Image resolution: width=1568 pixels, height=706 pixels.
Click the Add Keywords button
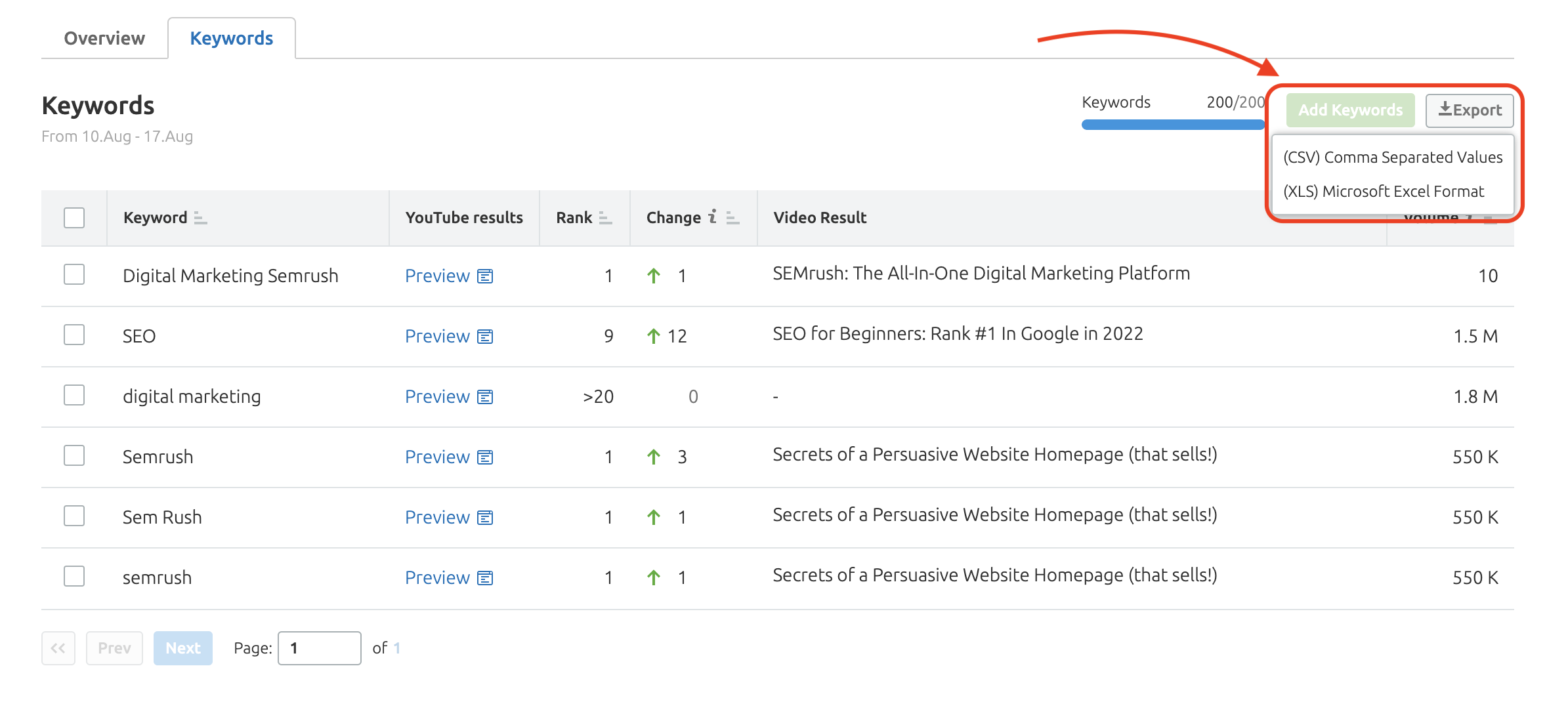1349,110
